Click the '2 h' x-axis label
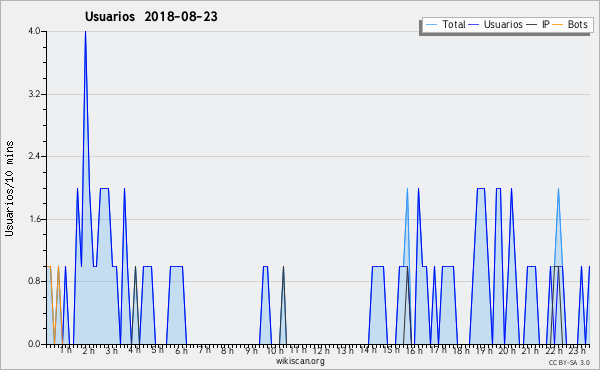Viewport: 600px width, 370px height. click(x=88, y=350)
